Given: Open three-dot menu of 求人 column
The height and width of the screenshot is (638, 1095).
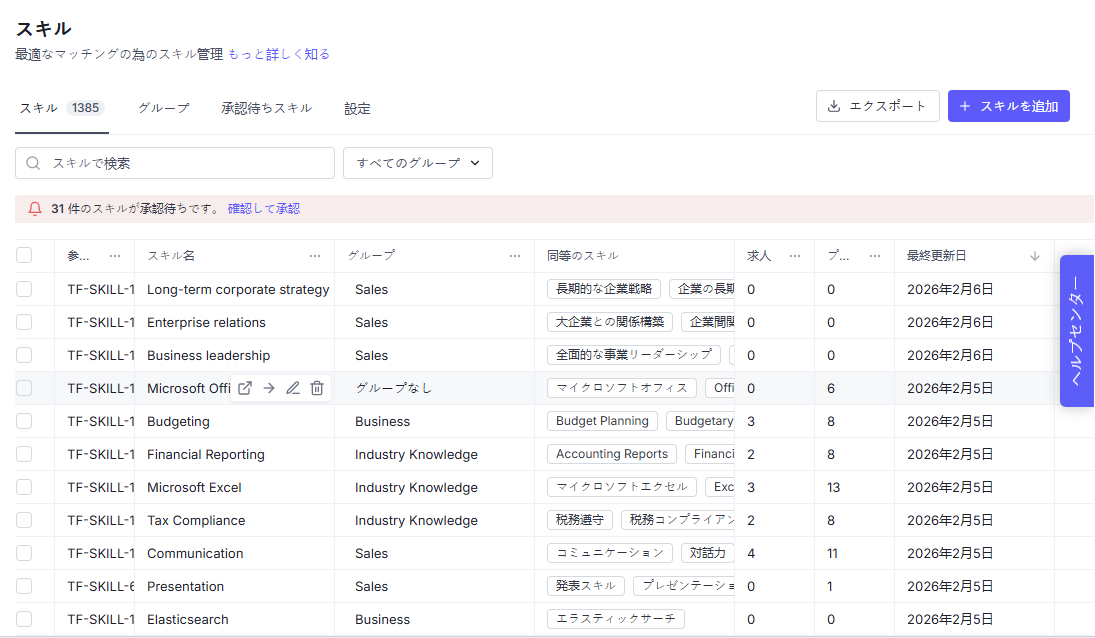Looking at the screenshot, I should (795, 256).
